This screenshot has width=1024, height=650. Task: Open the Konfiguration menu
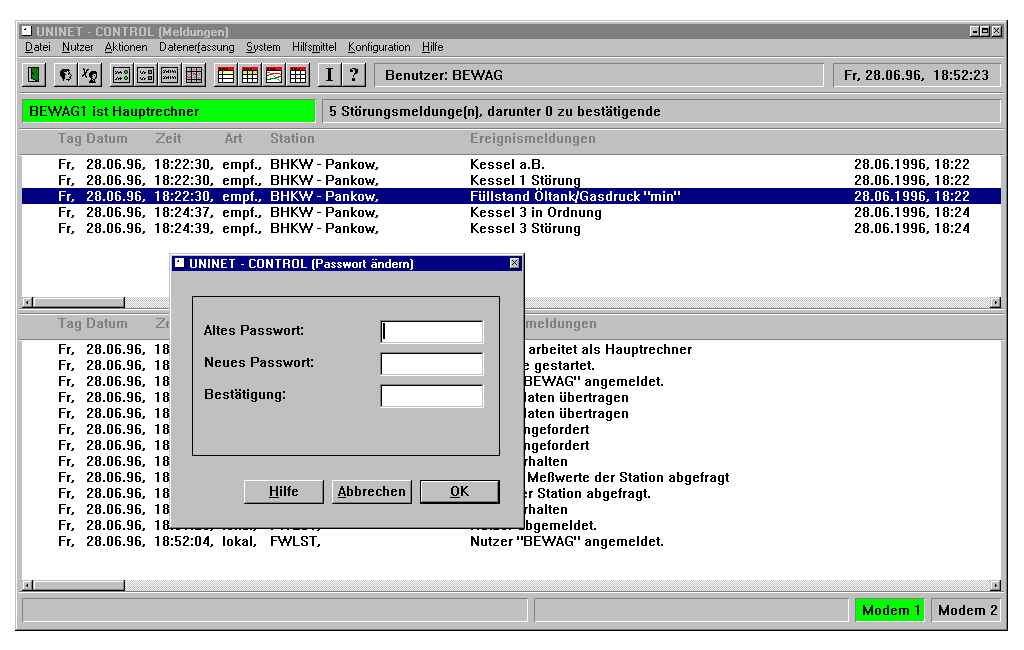(379, 47)
